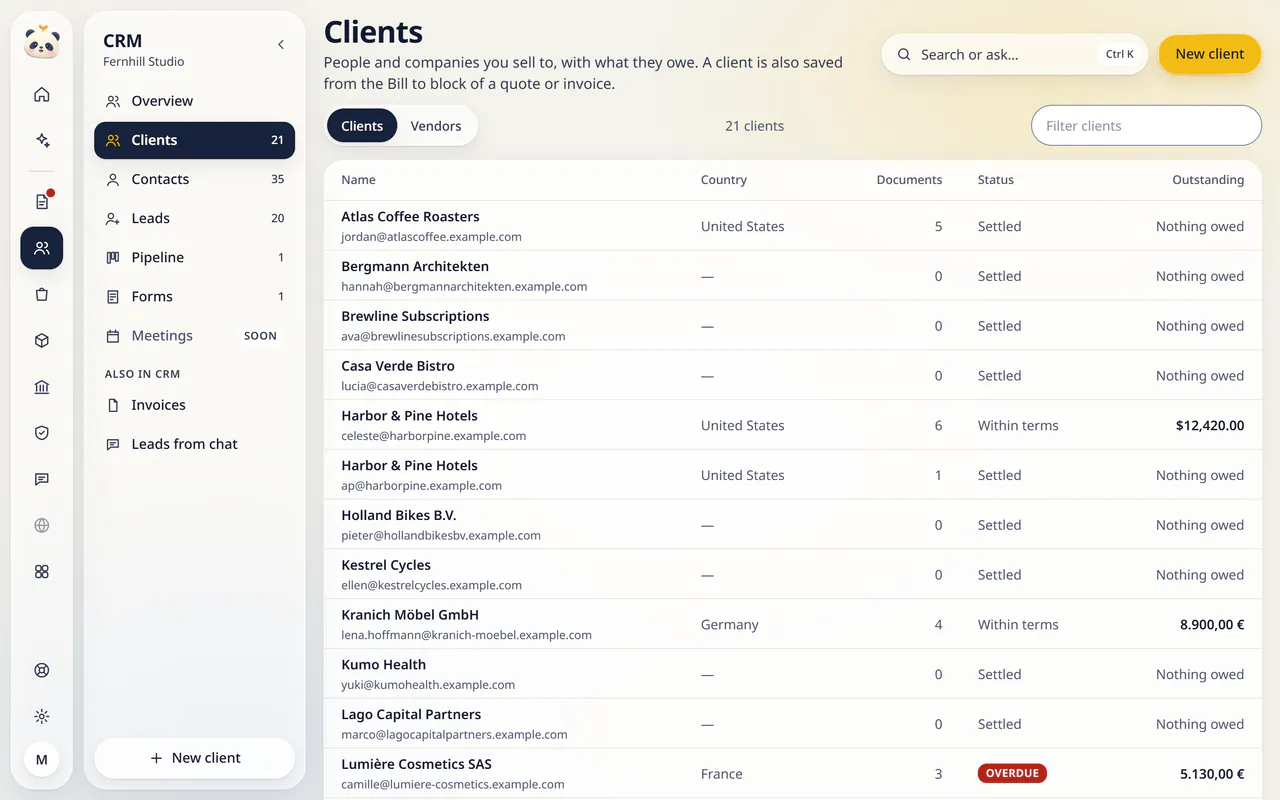Click the OVERDUE badge for Lumière Cosmetics
The image size is (1280, 800).
pyautogui.click(x=1012, y=773)
